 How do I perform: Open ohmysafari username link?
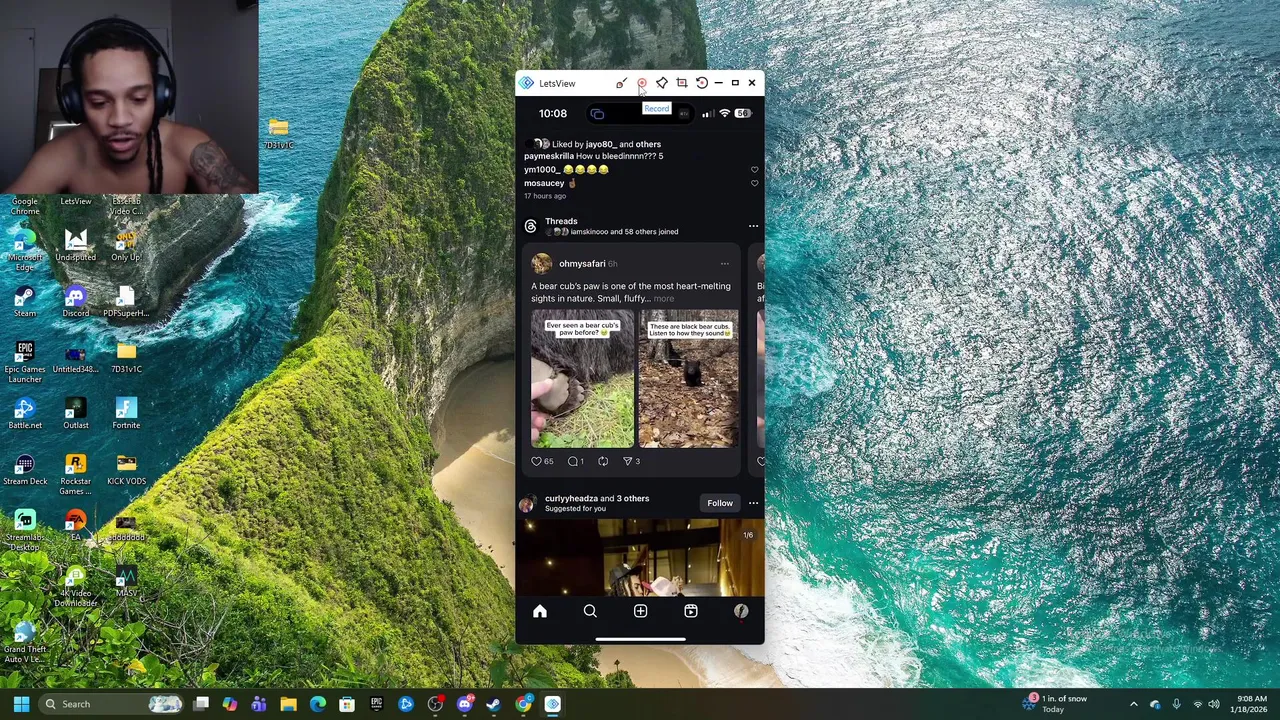point(582,264)
